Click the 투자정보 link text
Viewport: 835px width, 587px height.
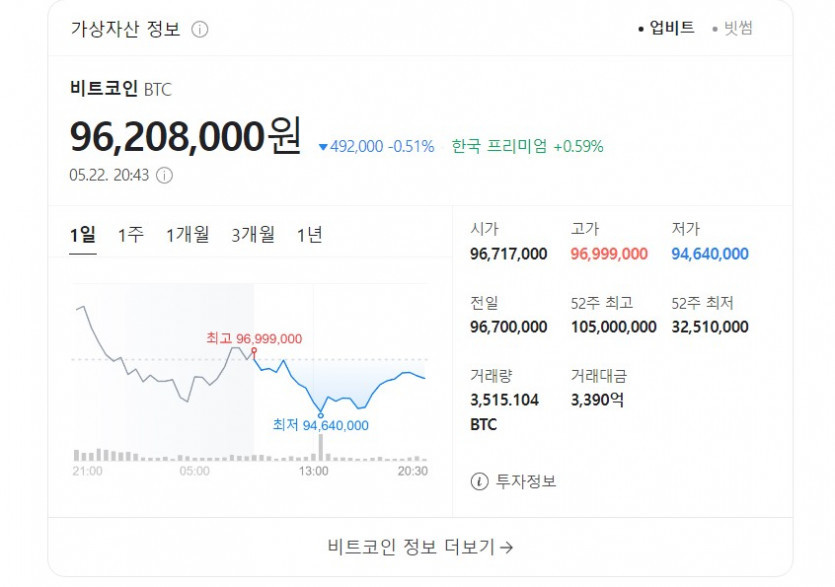point(527,481)
